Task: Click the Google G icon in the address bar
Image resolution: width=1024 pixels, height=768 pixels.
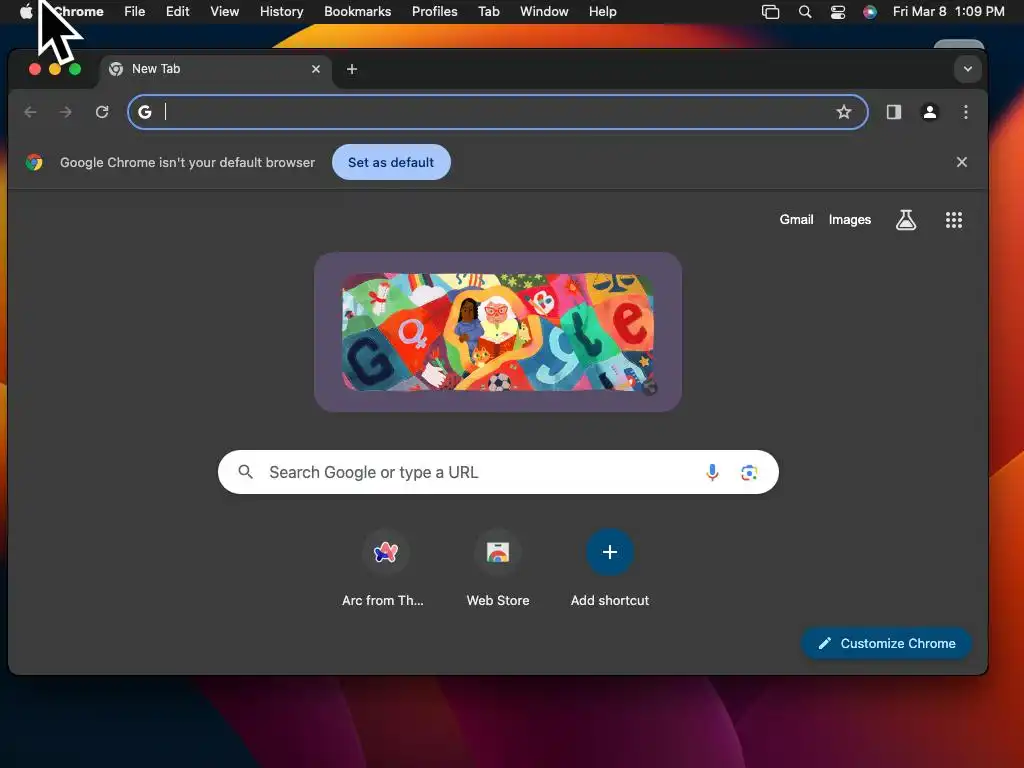Action: coord(144,112)
